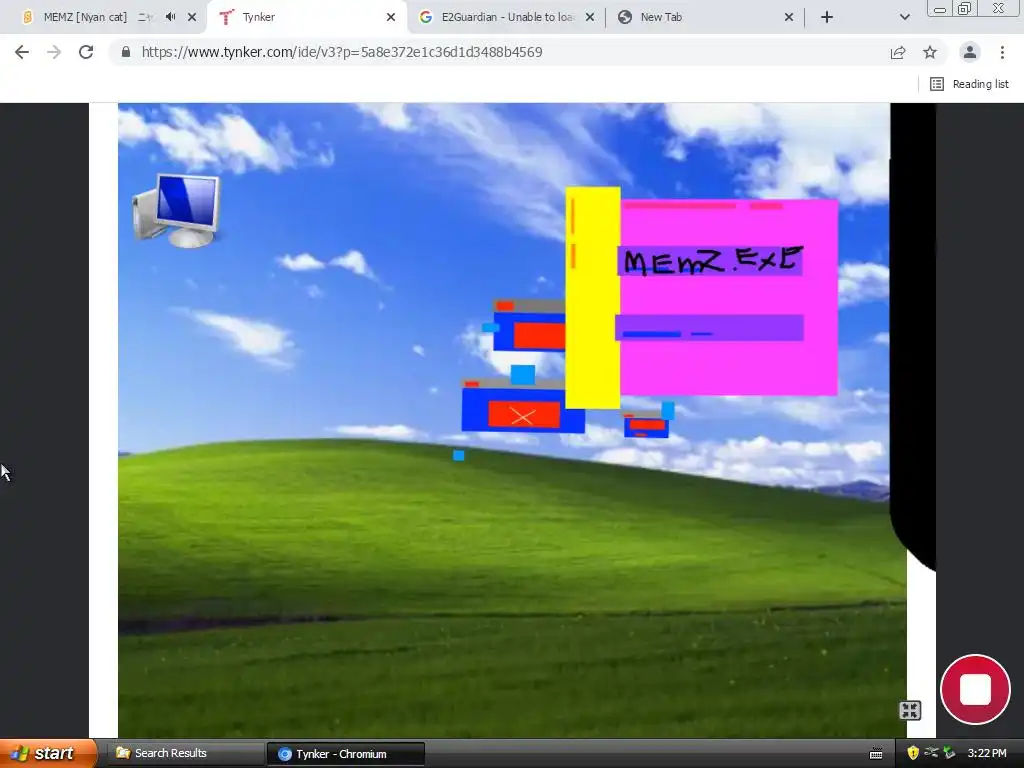Viewport: 1024px width, 768px height.
Task: Switch to E2Guardian tab
Action: click(x=507, y=17)
